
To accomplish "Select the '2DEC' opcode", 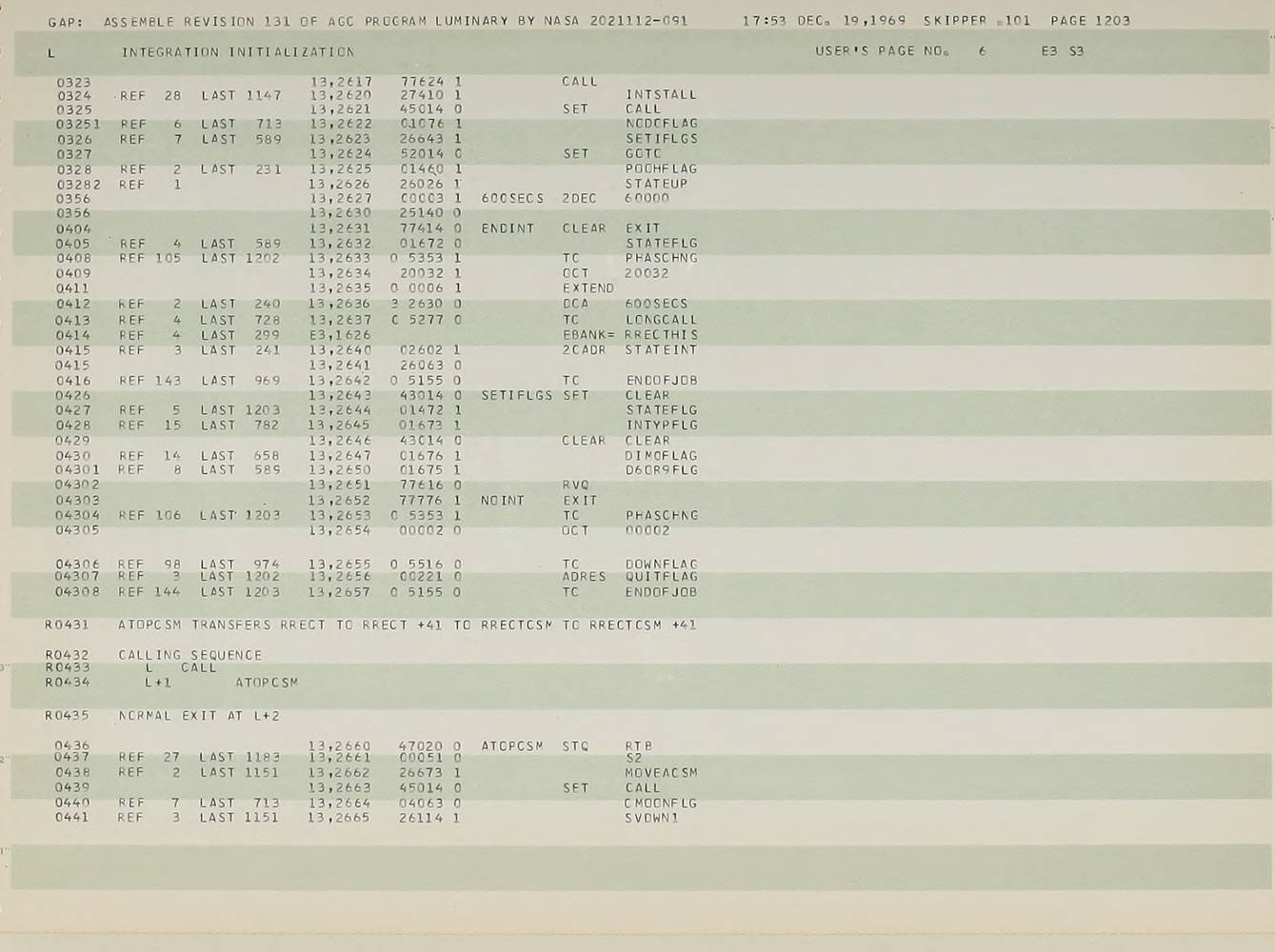I will (x=579, y=198).
